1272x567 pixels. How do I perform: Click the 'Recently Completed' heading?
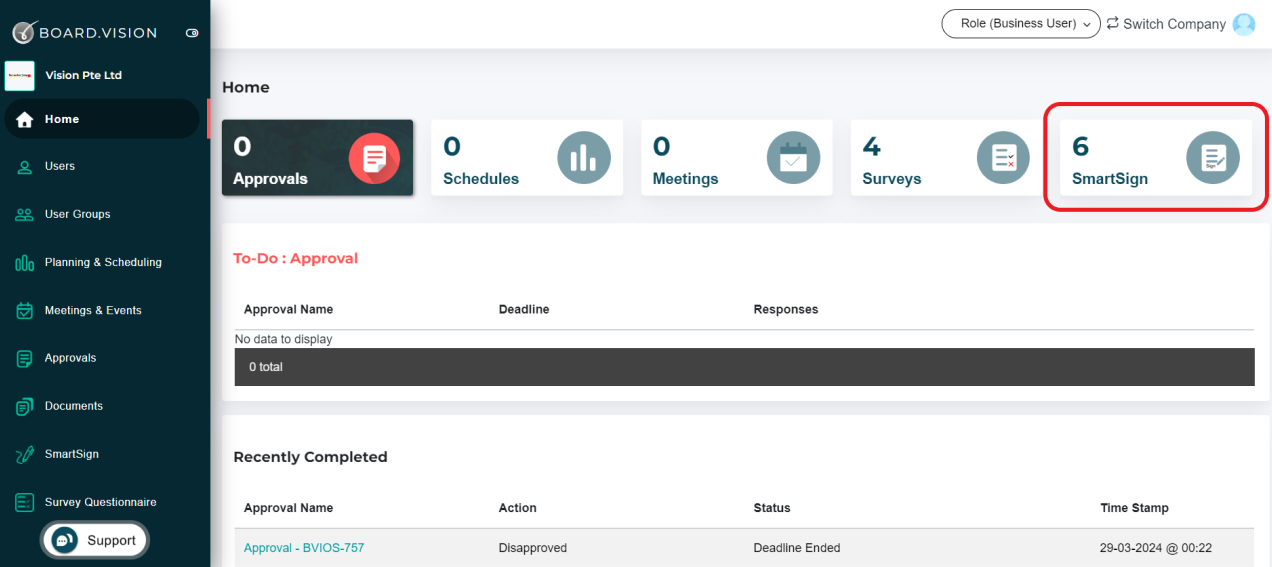pyautogui.click(x=310, y=457)
